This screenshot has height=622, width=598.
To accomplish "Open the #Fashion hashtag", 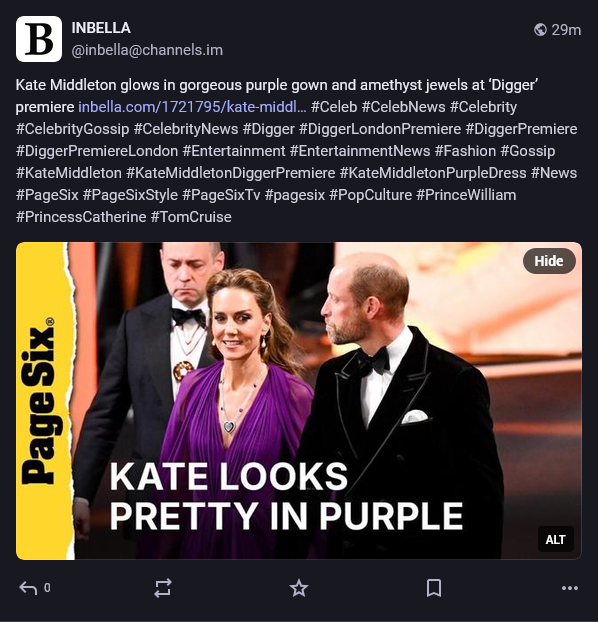I will click(465, 151).
